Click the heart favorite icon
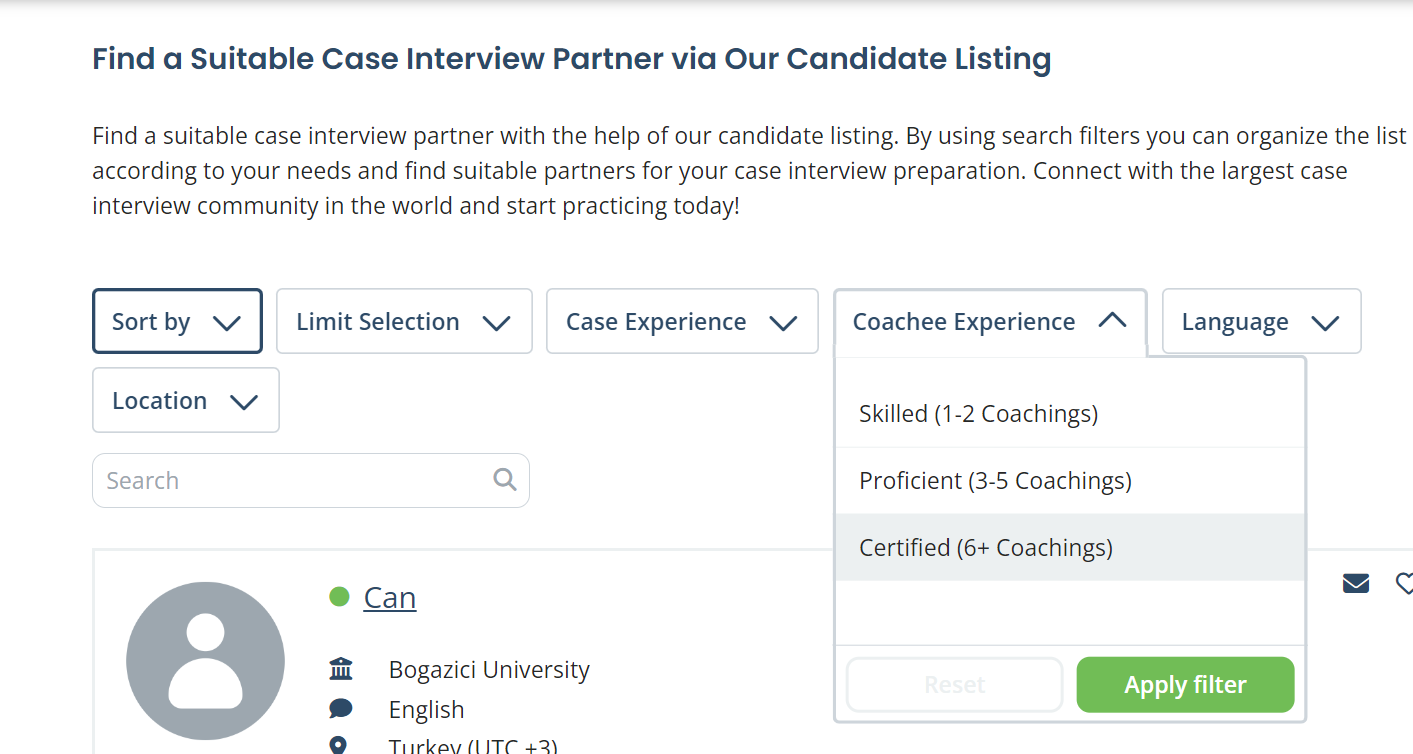Image resolution: width=1413 pixels, height=754 pixels. 1404,583
